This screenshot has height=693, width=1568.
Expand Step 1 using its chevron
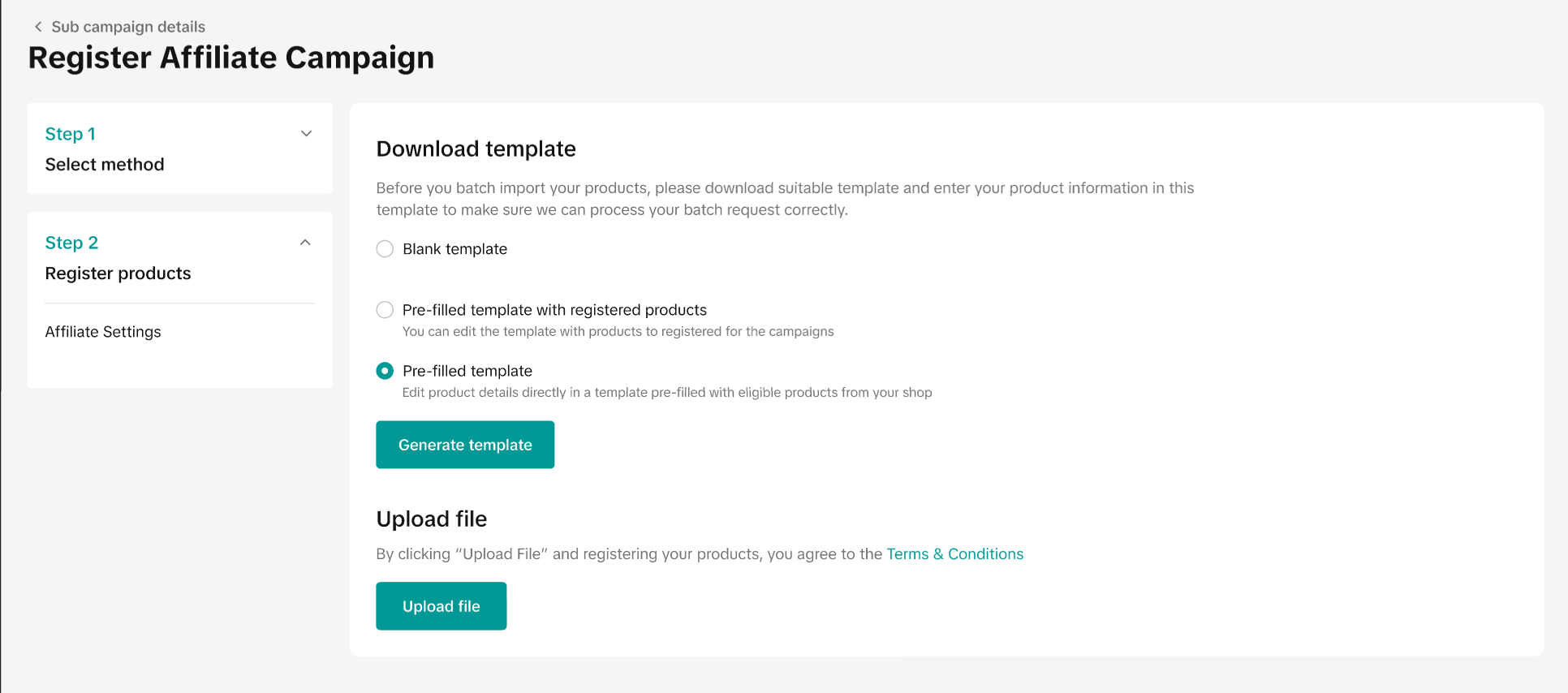coord(306,134)
